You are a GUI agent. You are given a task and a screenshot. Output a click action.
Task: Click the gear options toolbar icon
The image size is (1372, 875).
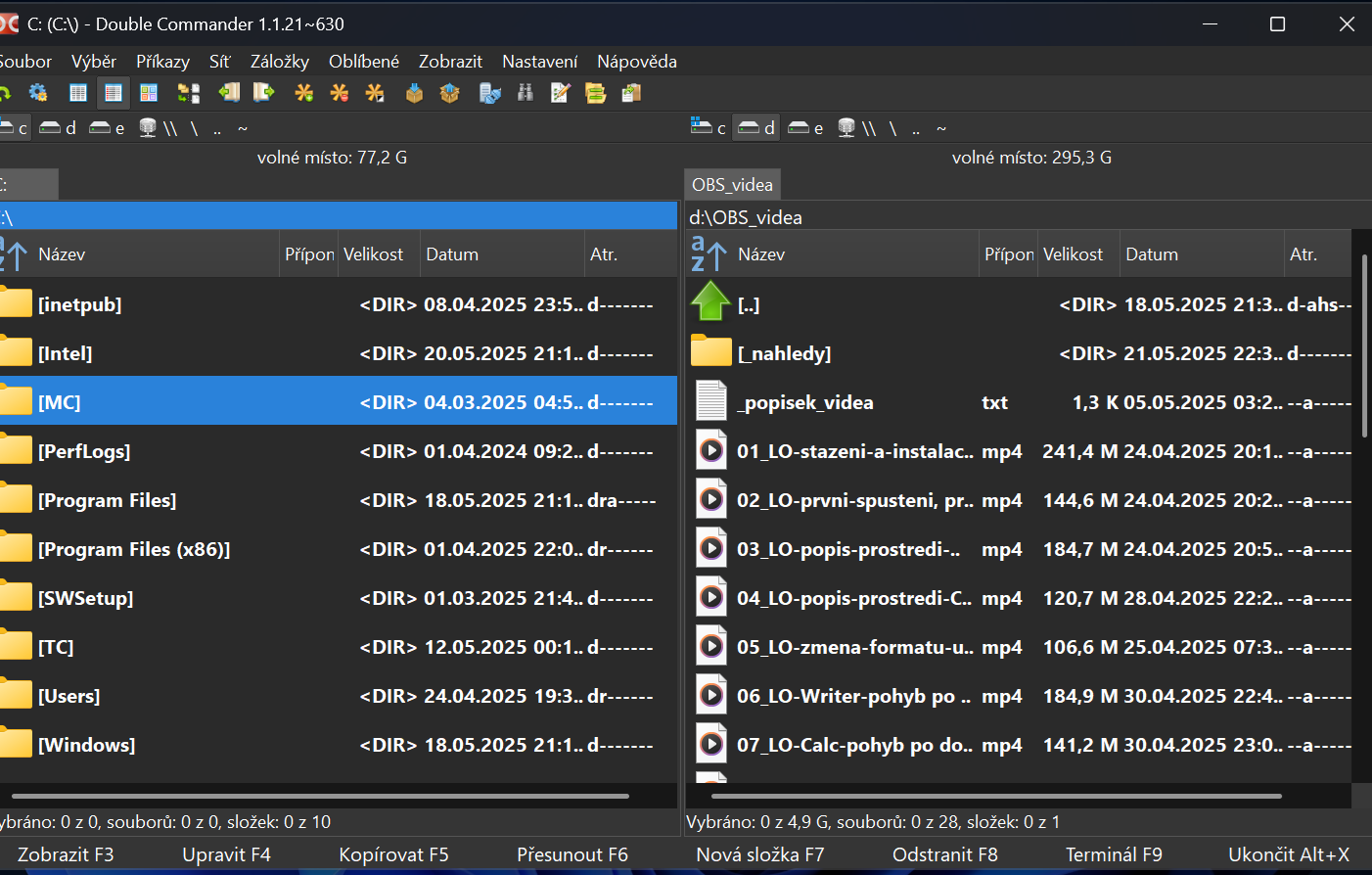pos(38,93)
